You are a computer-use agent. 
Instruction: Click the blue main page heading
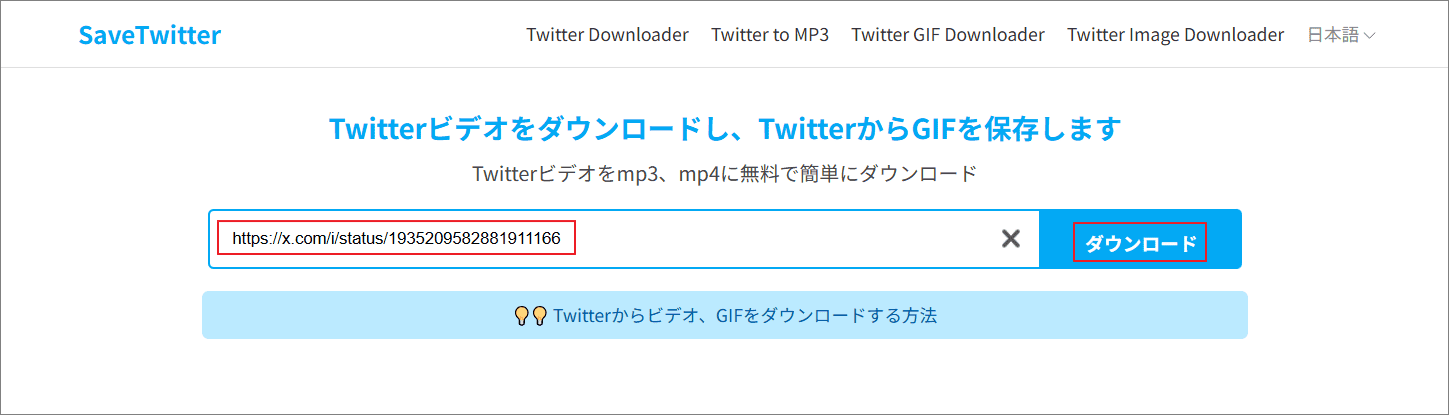[724, 129]
